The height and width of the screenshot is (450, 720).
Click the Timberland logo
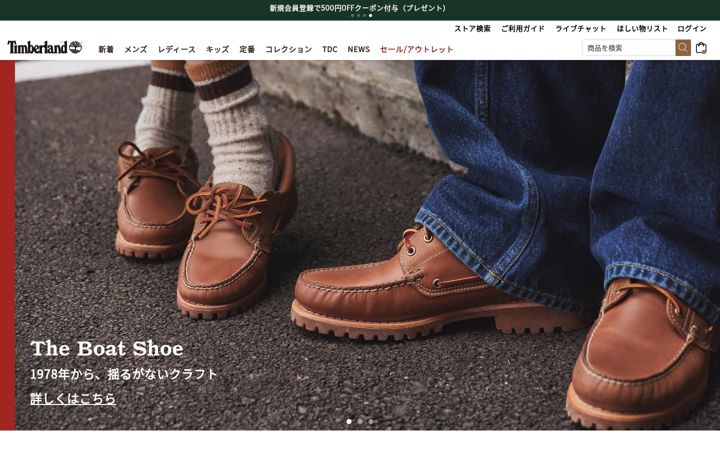coord(45,47)
